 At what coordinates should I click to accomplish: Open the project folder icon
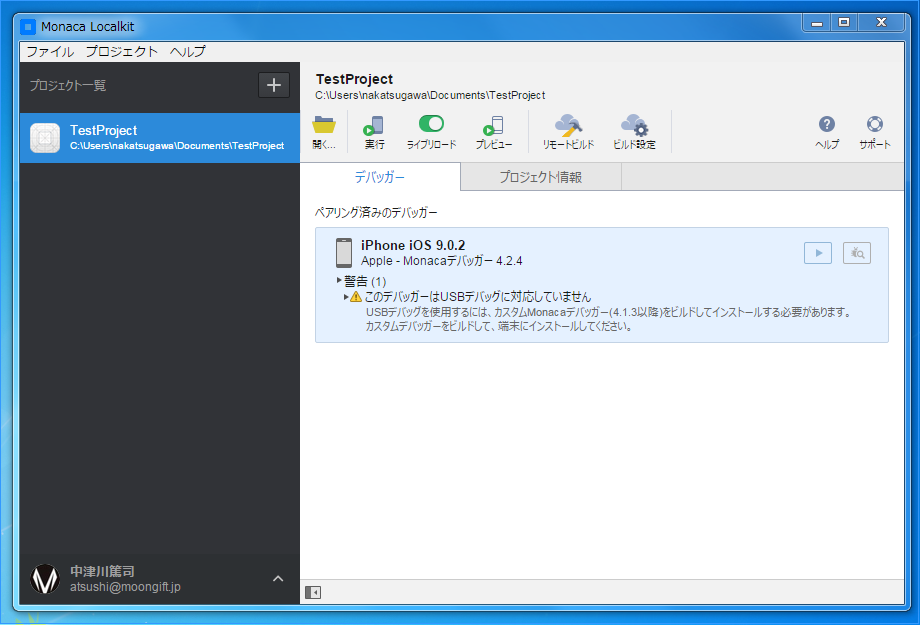click(x=323, y=125)
